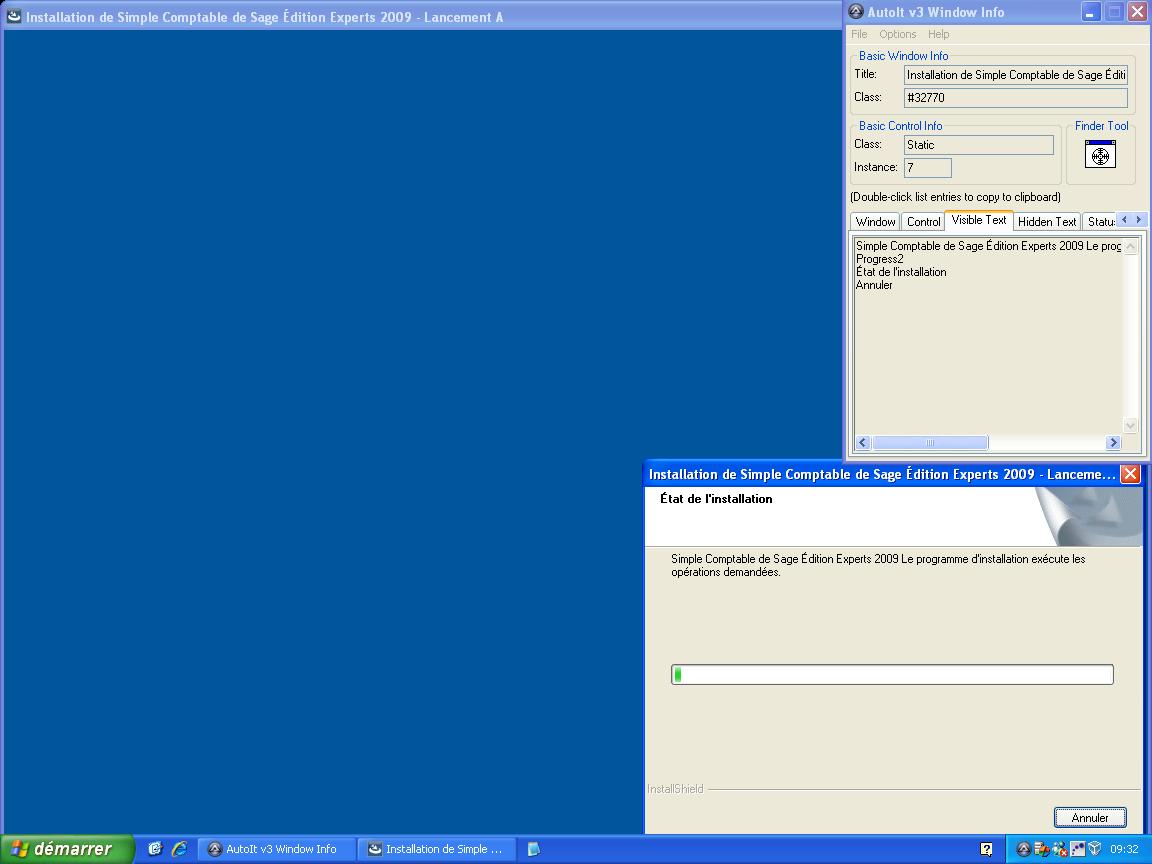Click the Instance field showing 7
Viewport: 1152px width, 864px height.
(927, 168)
